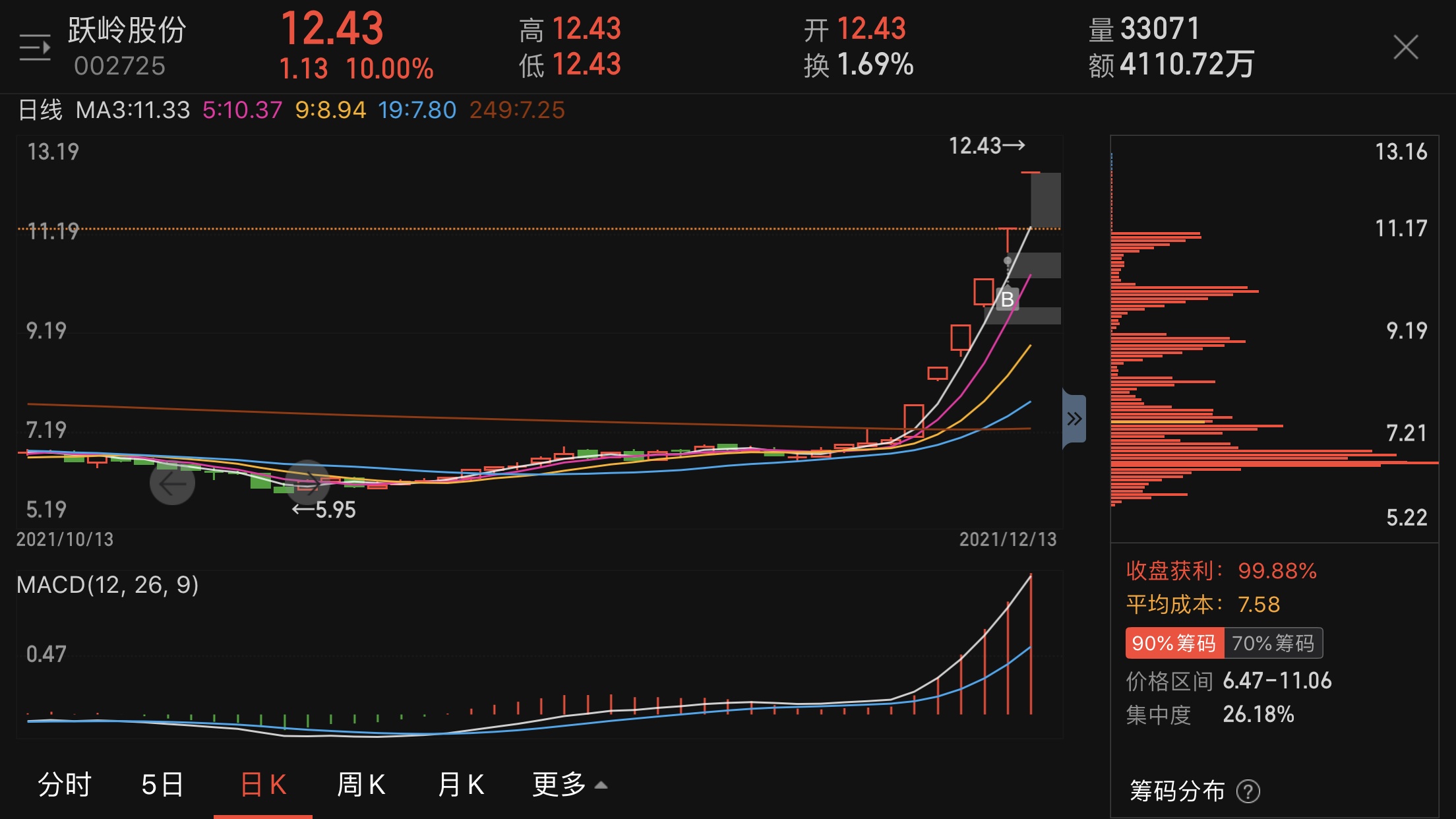This screenshot has height=819, width=1456.
Task: Open the stock list menu icon
Action: pyautogui.click(x=35, y=47)
